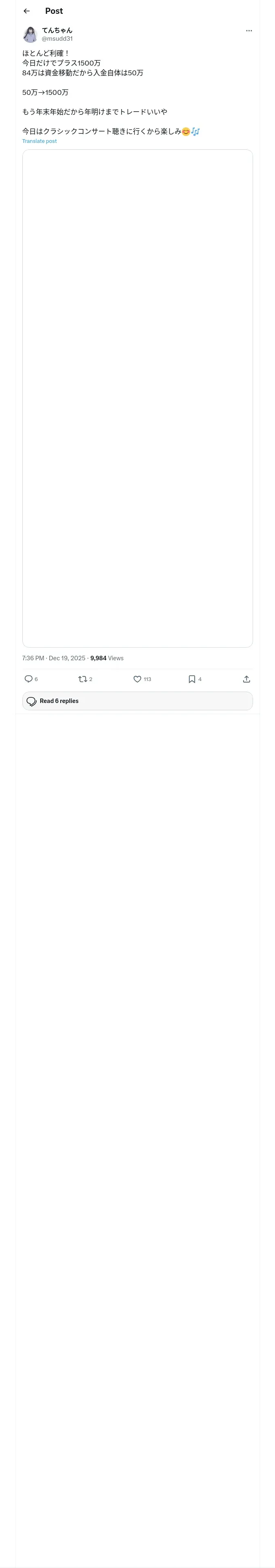Like the post with the heart icon
The width and height of the screenshot is (275, 1568).
pyautogui.click(x=137, y=679)
